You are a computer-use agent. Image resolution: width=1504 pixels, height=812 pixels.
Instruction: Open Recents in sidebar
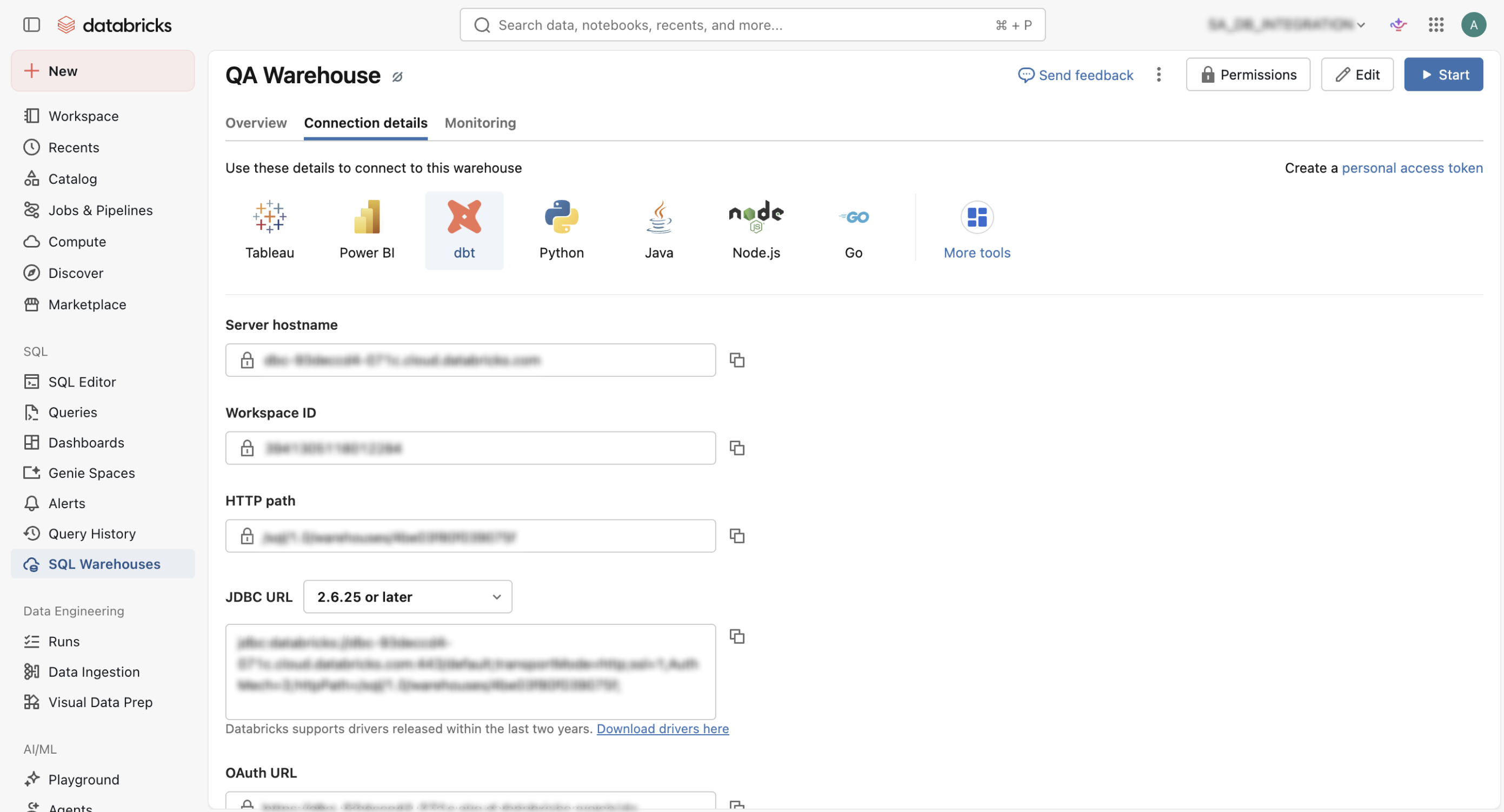(x=103, y=147)
